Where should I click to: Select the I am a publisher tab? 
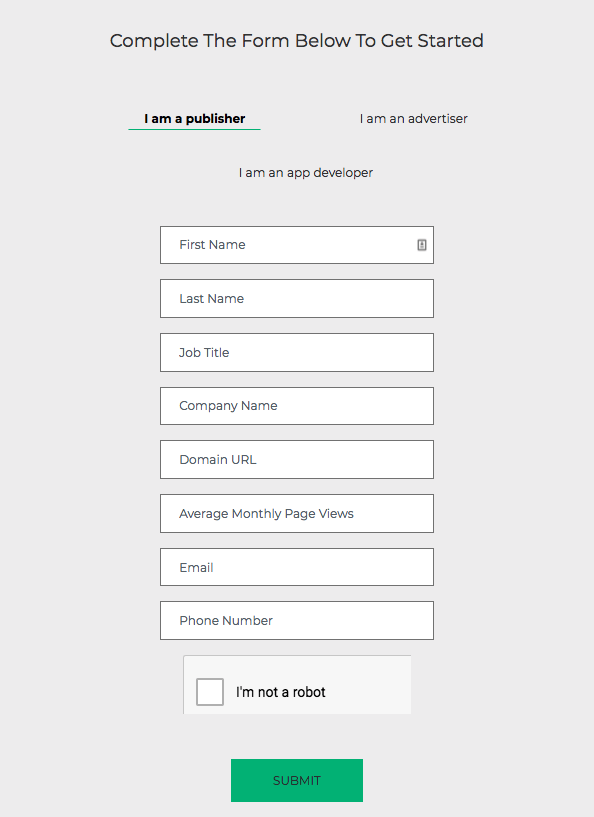194,119
